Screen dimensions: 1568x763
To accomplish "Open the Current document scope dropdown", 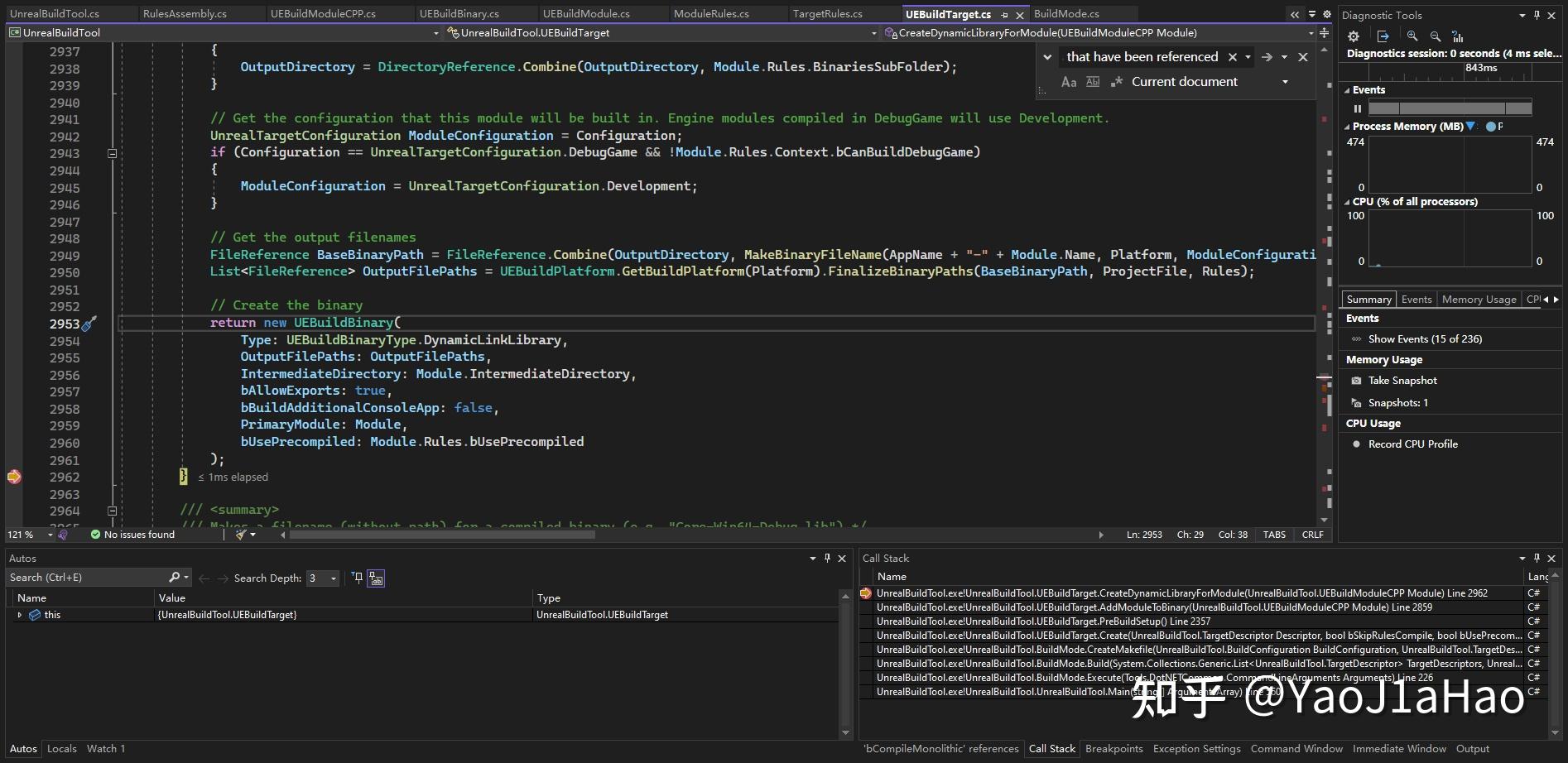I will tap(1285, 82).
